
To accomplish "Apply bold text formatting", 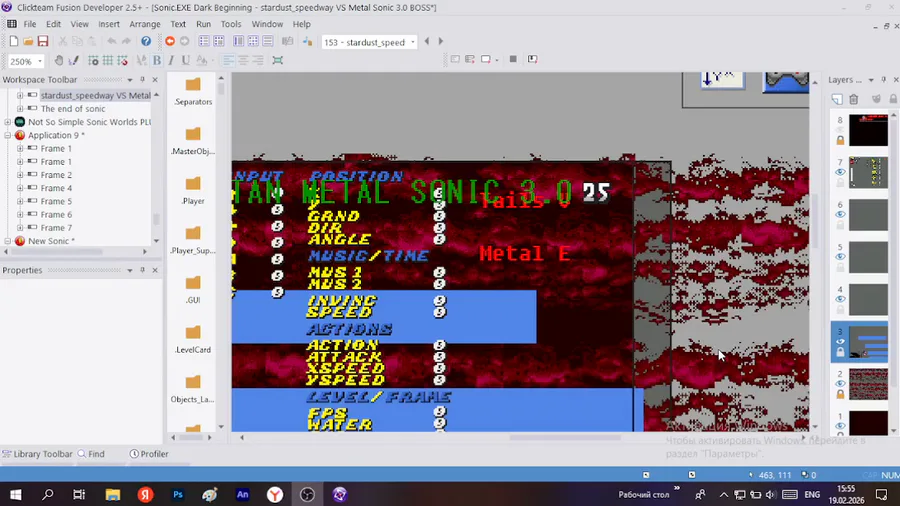I will (157, 60).
